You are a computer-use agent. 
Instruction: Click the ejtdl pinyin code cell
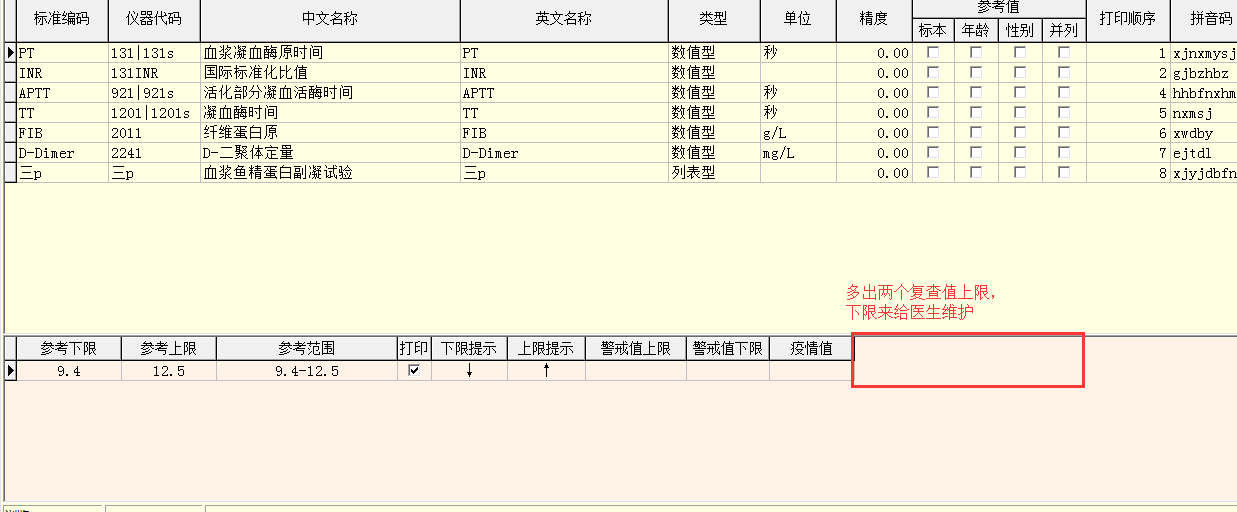[1204, 152]
